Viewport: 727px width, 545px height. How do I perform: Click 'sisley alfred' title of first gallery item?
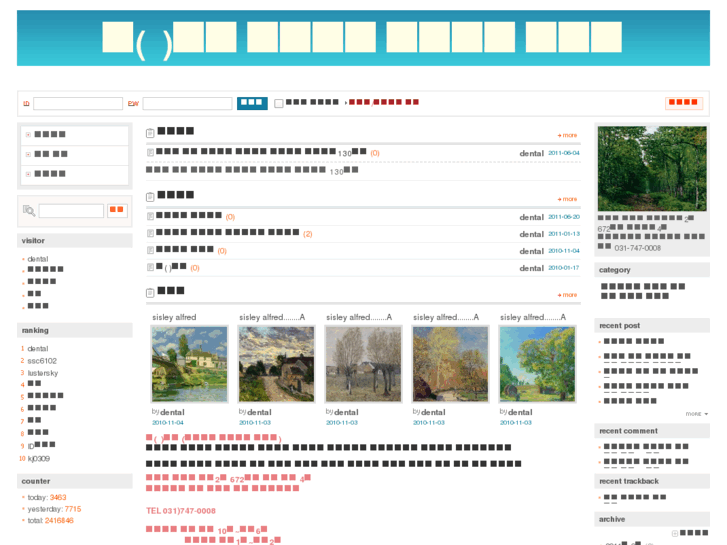pos(174,317)
